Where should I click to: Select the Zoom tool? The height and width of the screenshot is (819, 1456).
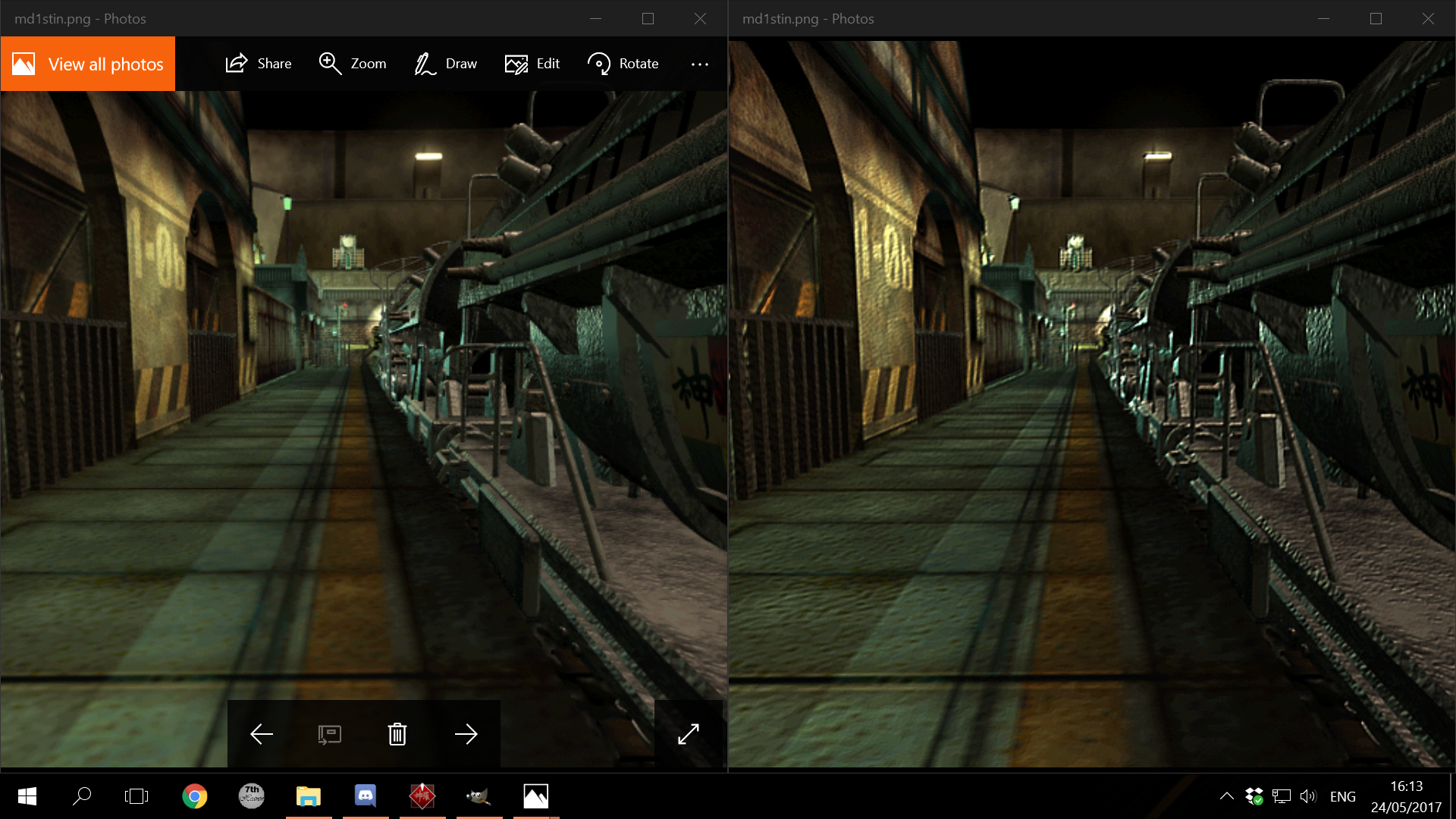point(353,64)
